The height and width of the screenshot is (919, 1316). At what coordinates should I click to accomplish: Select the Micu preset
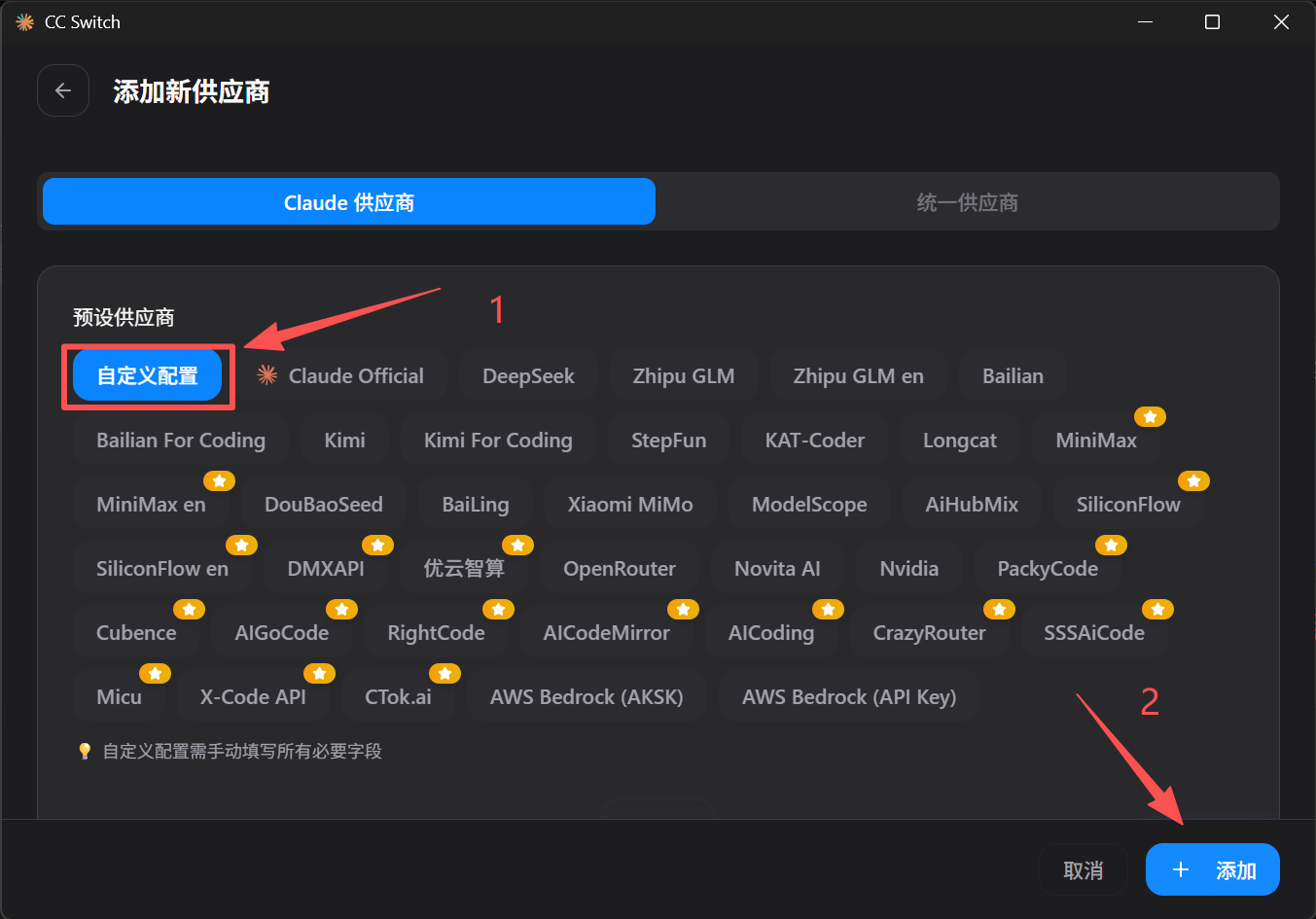[119, 696]
